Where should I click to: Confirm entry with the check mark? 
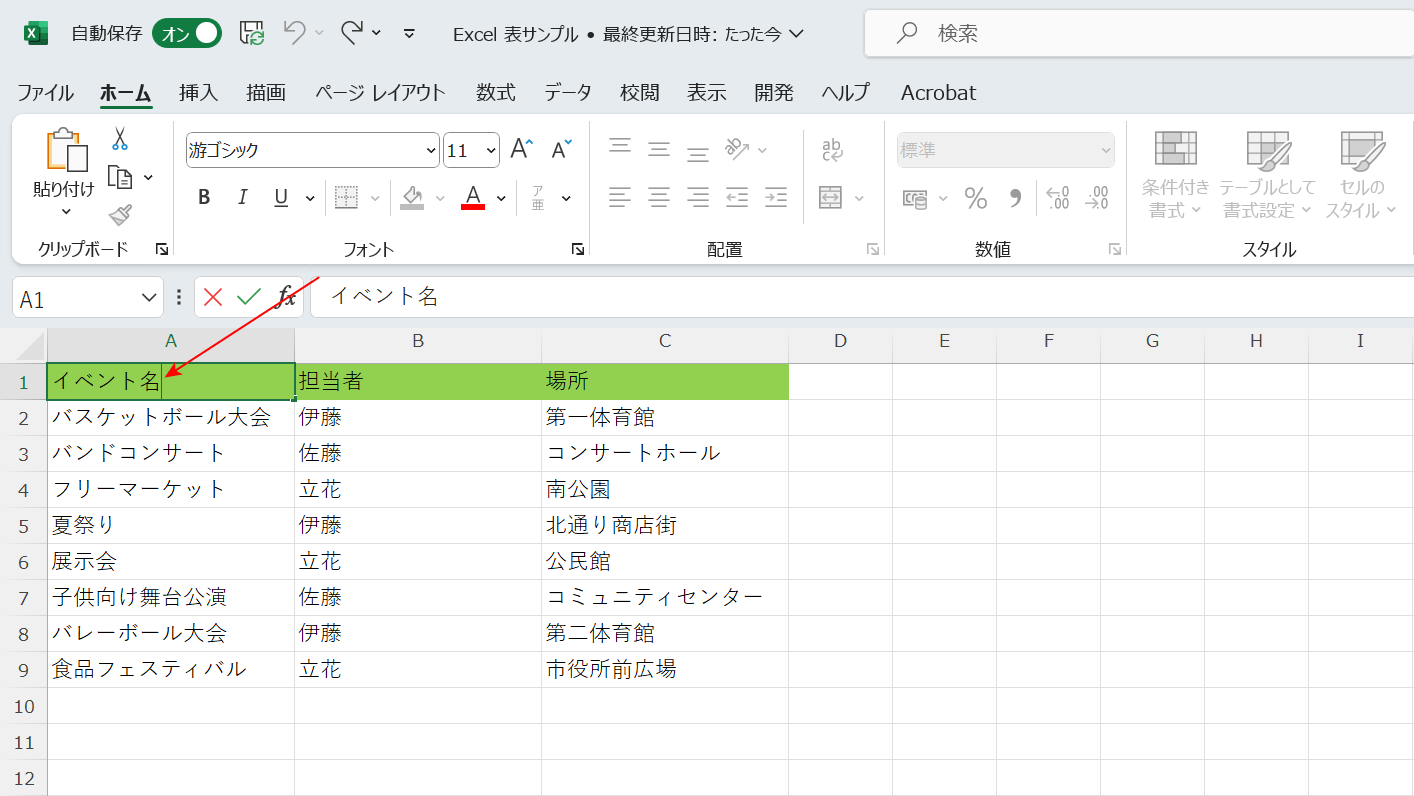[x=249, y=296]
